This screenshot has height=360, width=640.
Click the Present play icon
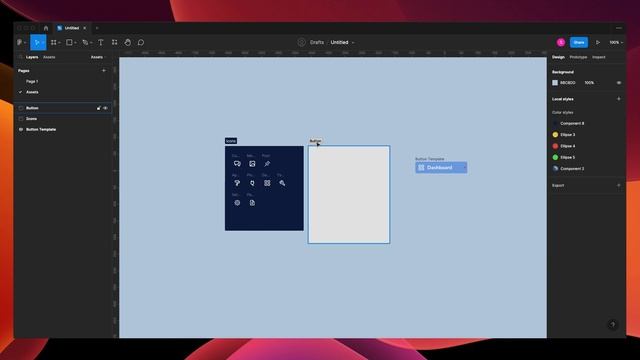pyautogui.click(x=598, y=42)
